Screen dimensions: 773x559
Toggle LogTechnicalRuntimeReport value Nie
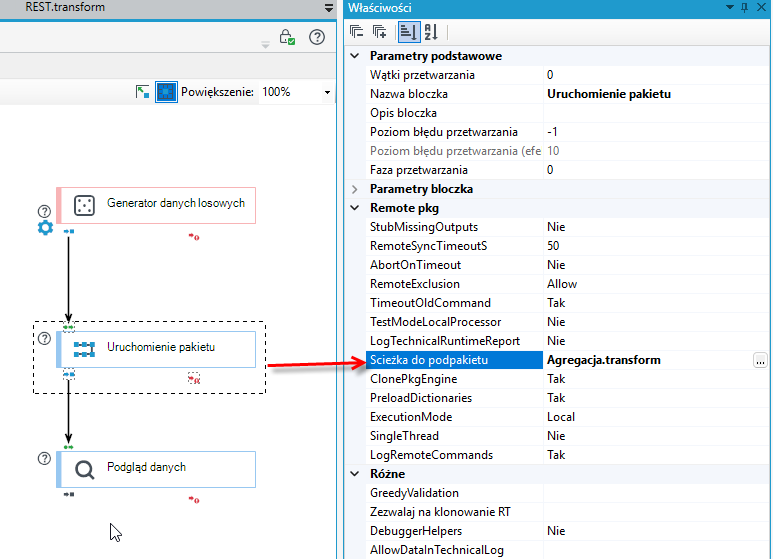pyautogui.click(x=656, y=341)
